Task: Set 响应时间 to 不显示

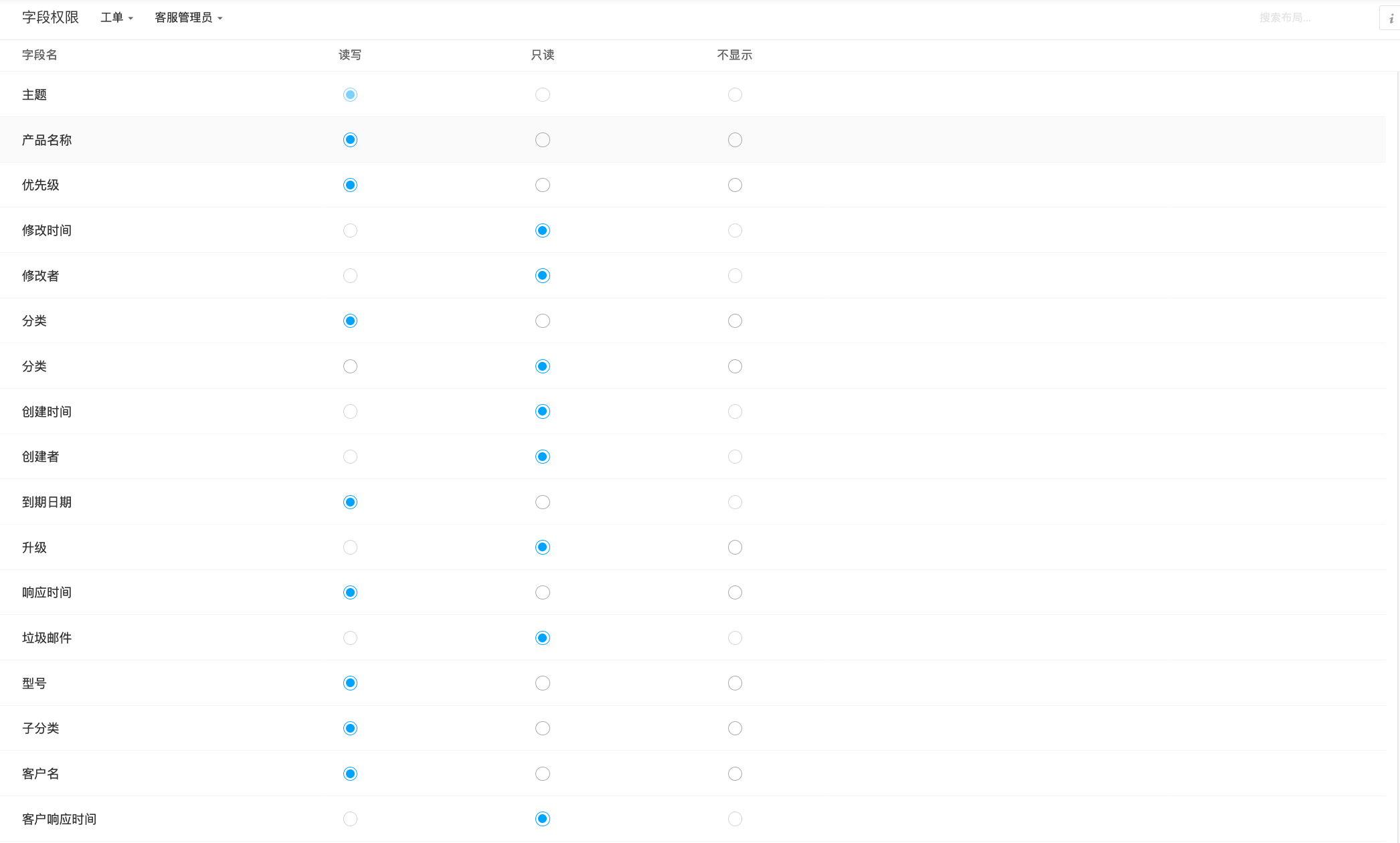Action: pos(735,593)
